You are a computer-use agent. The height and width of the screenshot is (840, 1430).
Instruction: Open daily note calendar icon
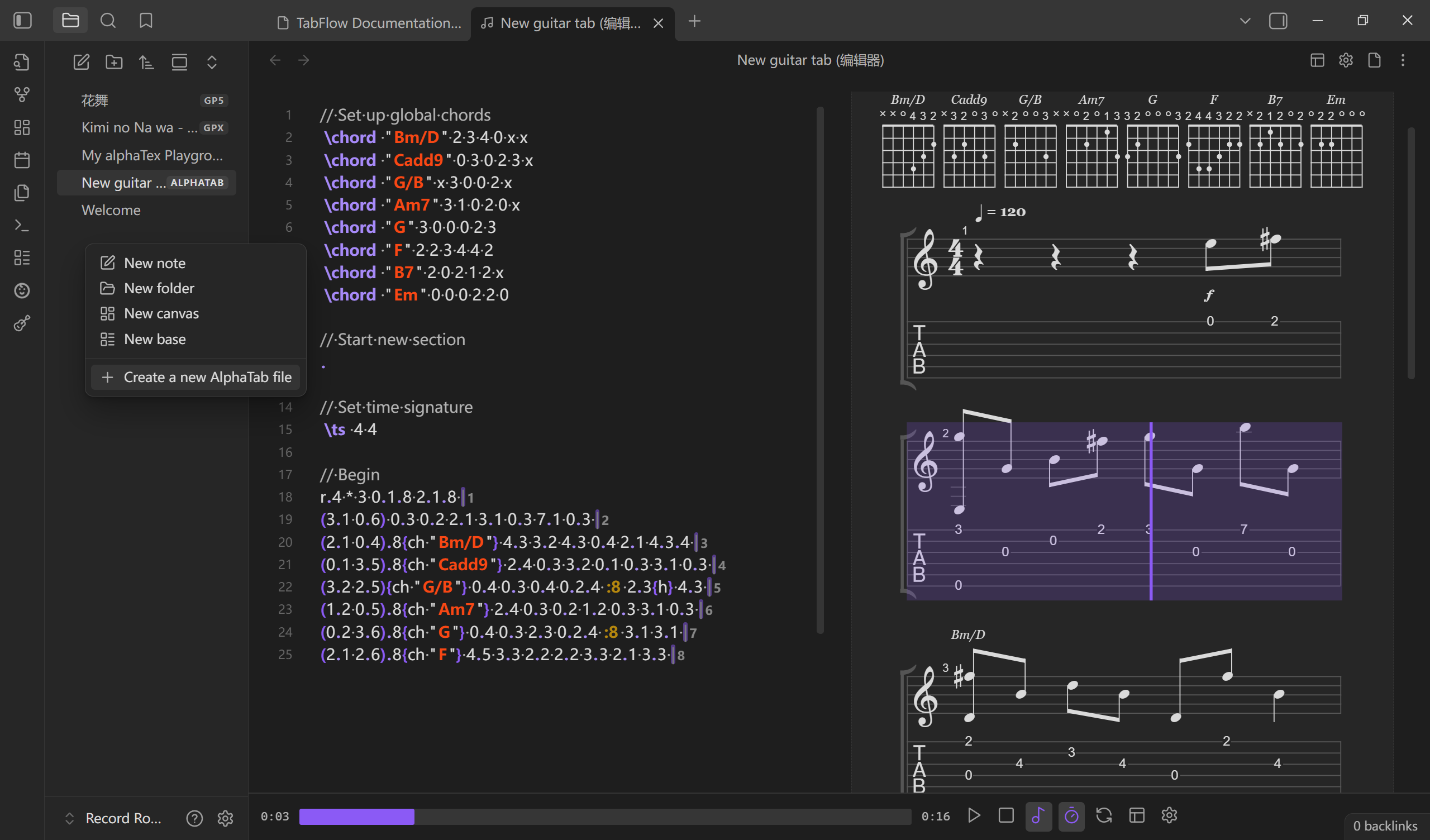(22, 160)
